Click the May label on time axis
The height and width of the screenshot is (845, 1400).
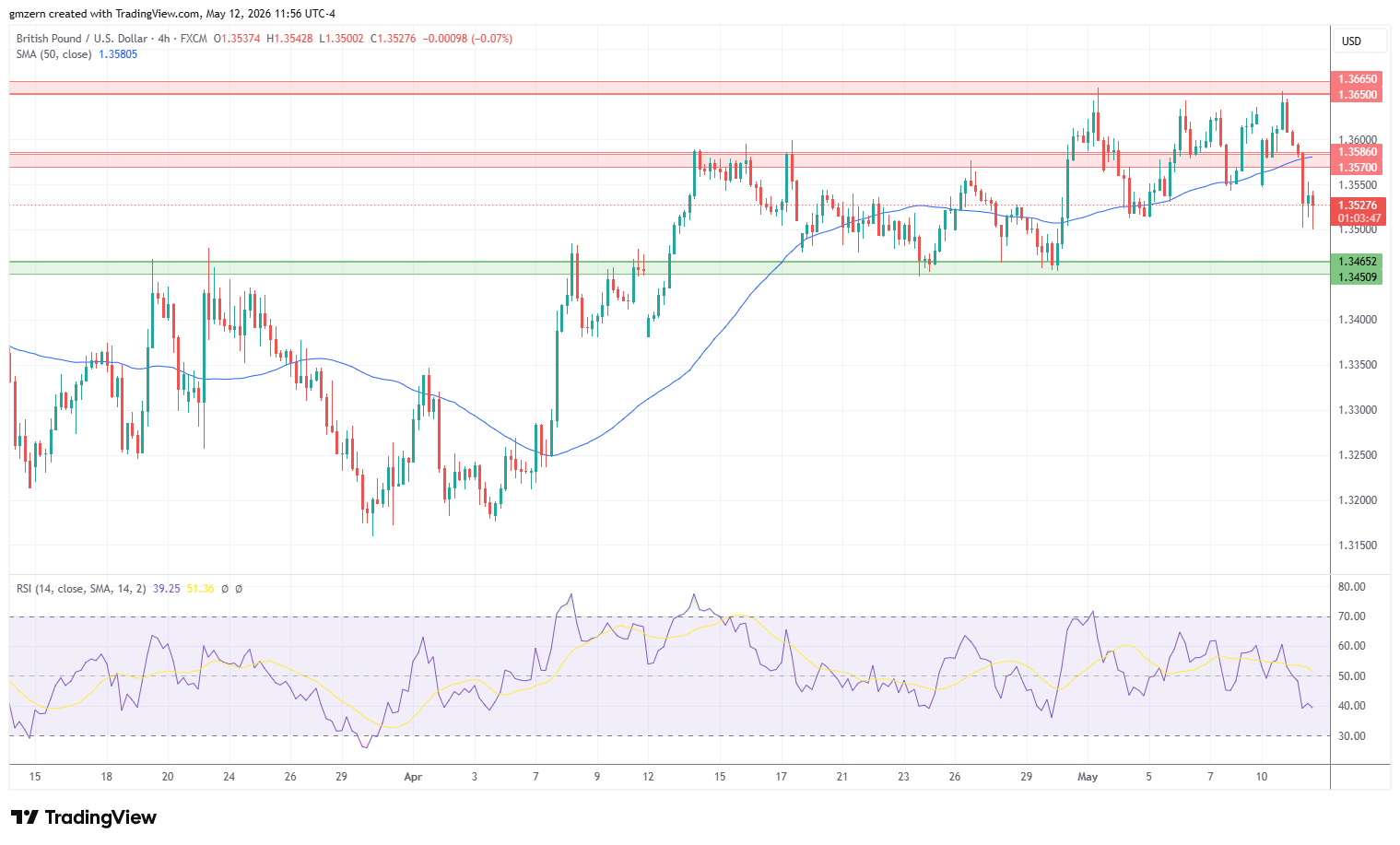1088,777
